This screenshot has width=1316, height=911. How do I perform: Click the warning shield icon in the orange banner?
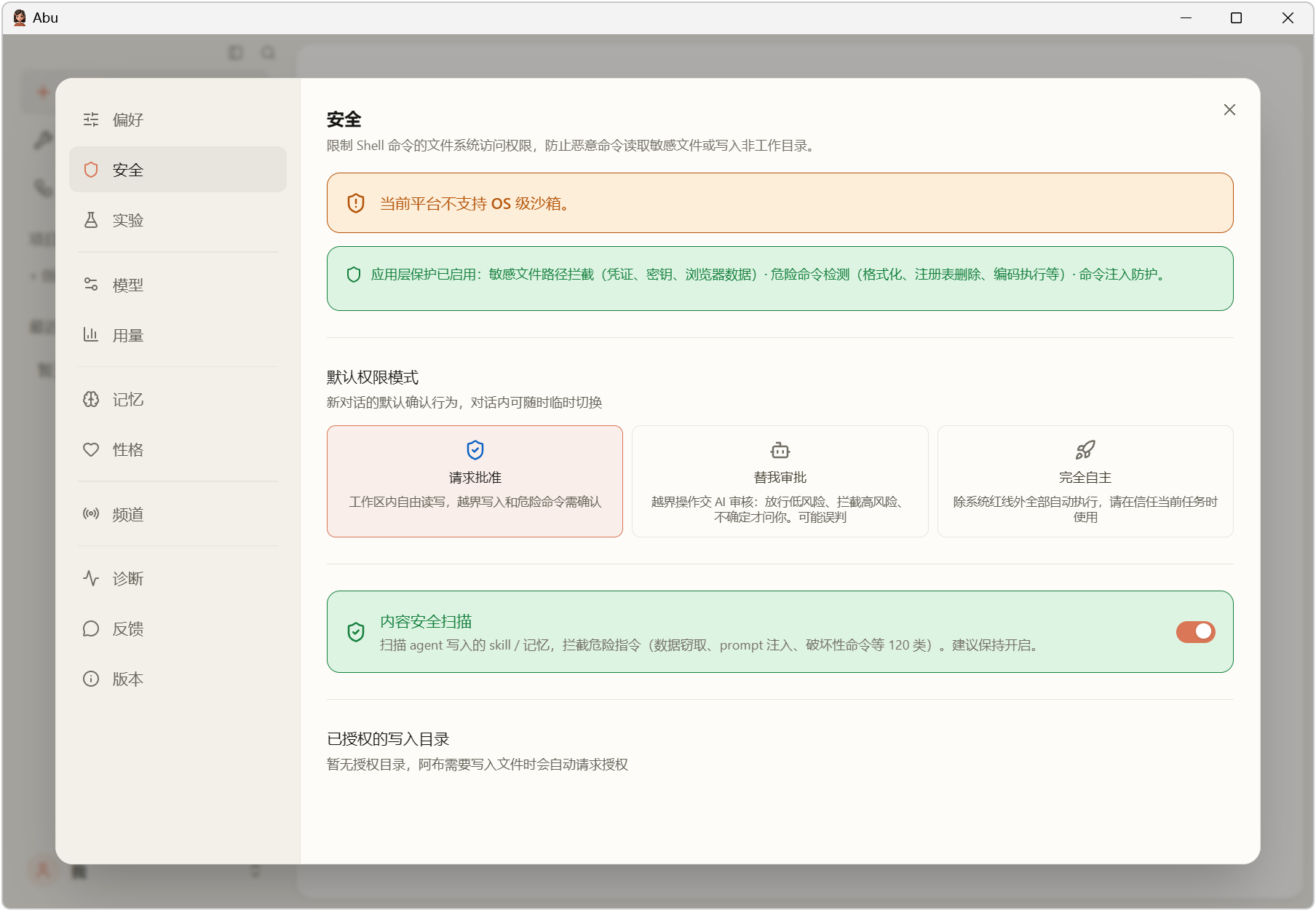point(356,203)
